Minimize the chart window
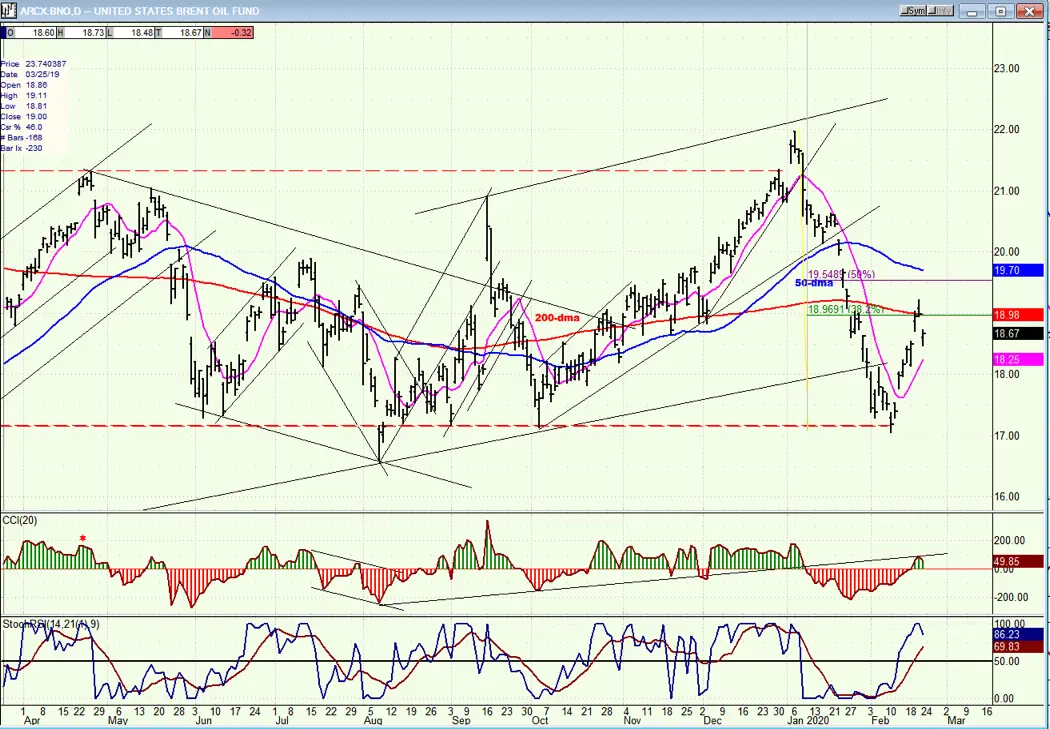This screenshot has height=729, width=1050. click(x=972, y=11)
